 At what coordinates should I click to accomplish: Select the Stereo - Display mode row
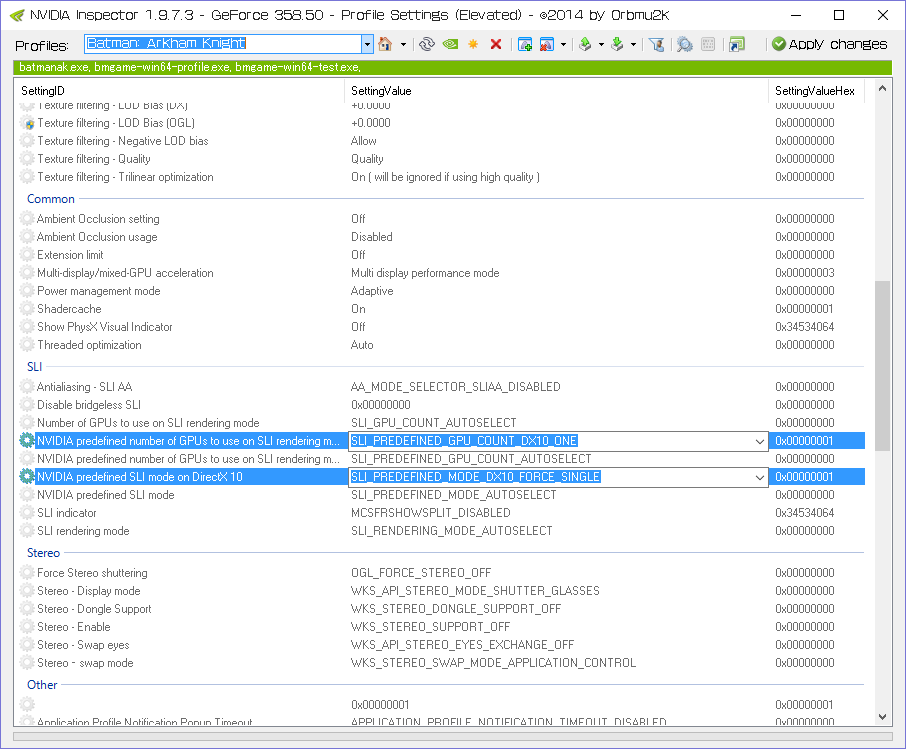[440, 591]
